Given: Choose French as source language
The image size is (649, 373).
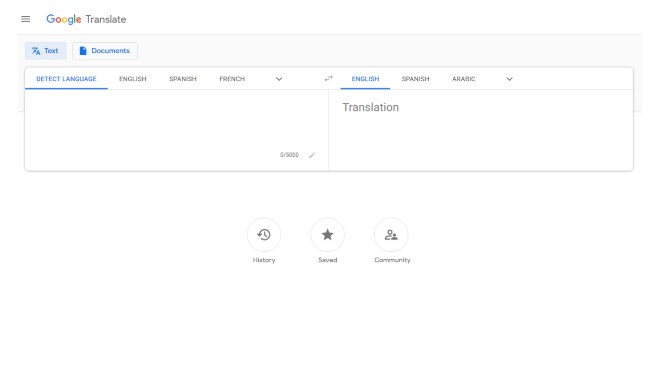Looking at the screenshot, I should click(x=232, y=79).
